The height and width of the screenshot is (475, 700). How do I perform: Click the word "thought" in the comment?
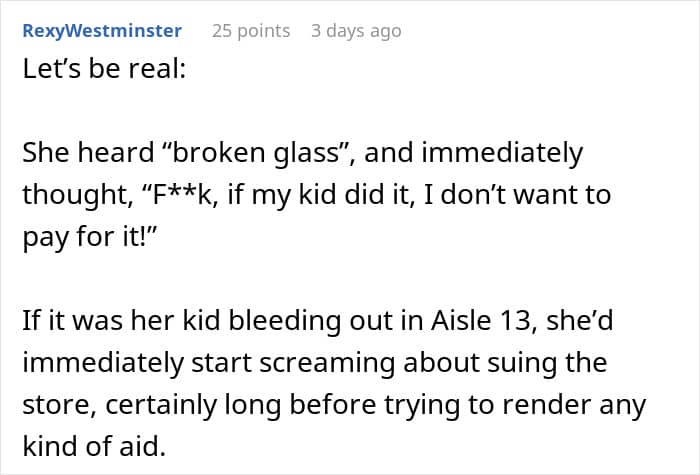click(x=71, y=194)
